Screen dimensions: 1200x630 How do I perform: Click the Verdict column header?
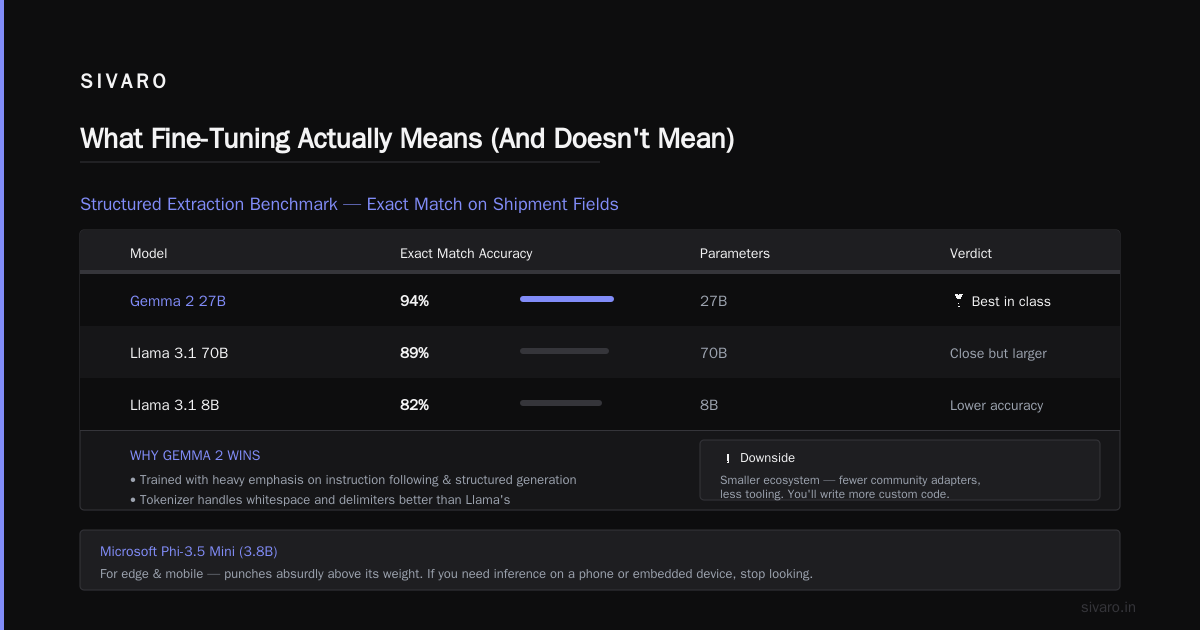(x=971, y=253)
